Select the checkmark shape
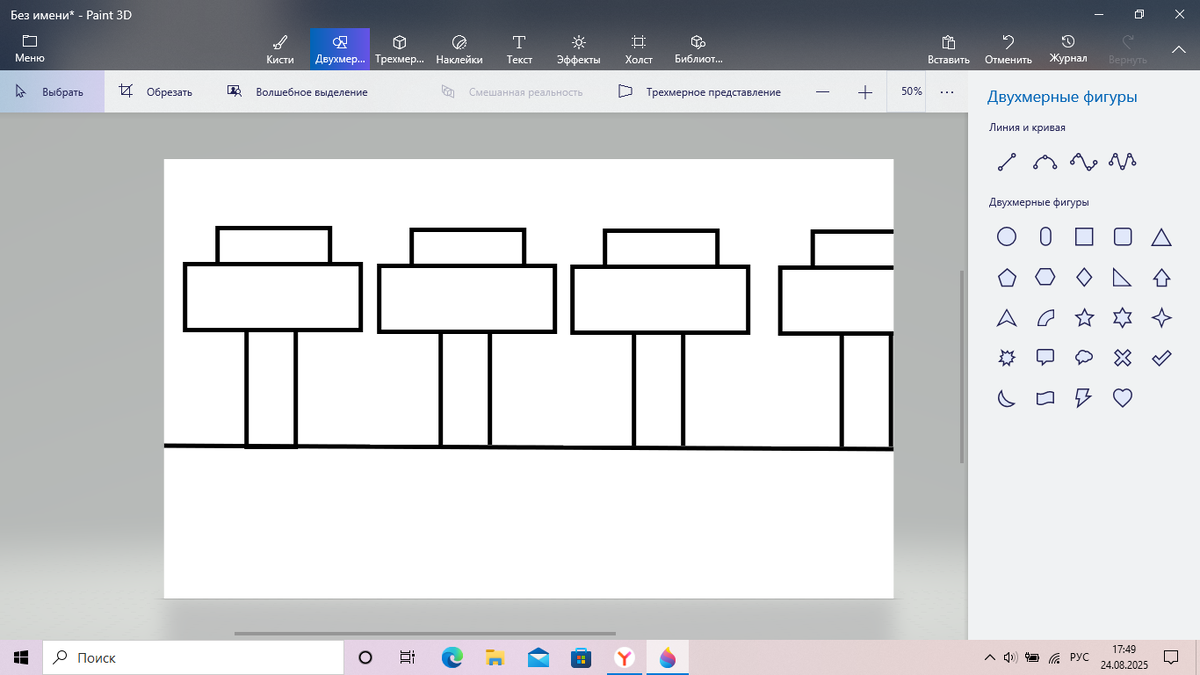Screen dimensions: 1200x675 (x=1161, y=357)
